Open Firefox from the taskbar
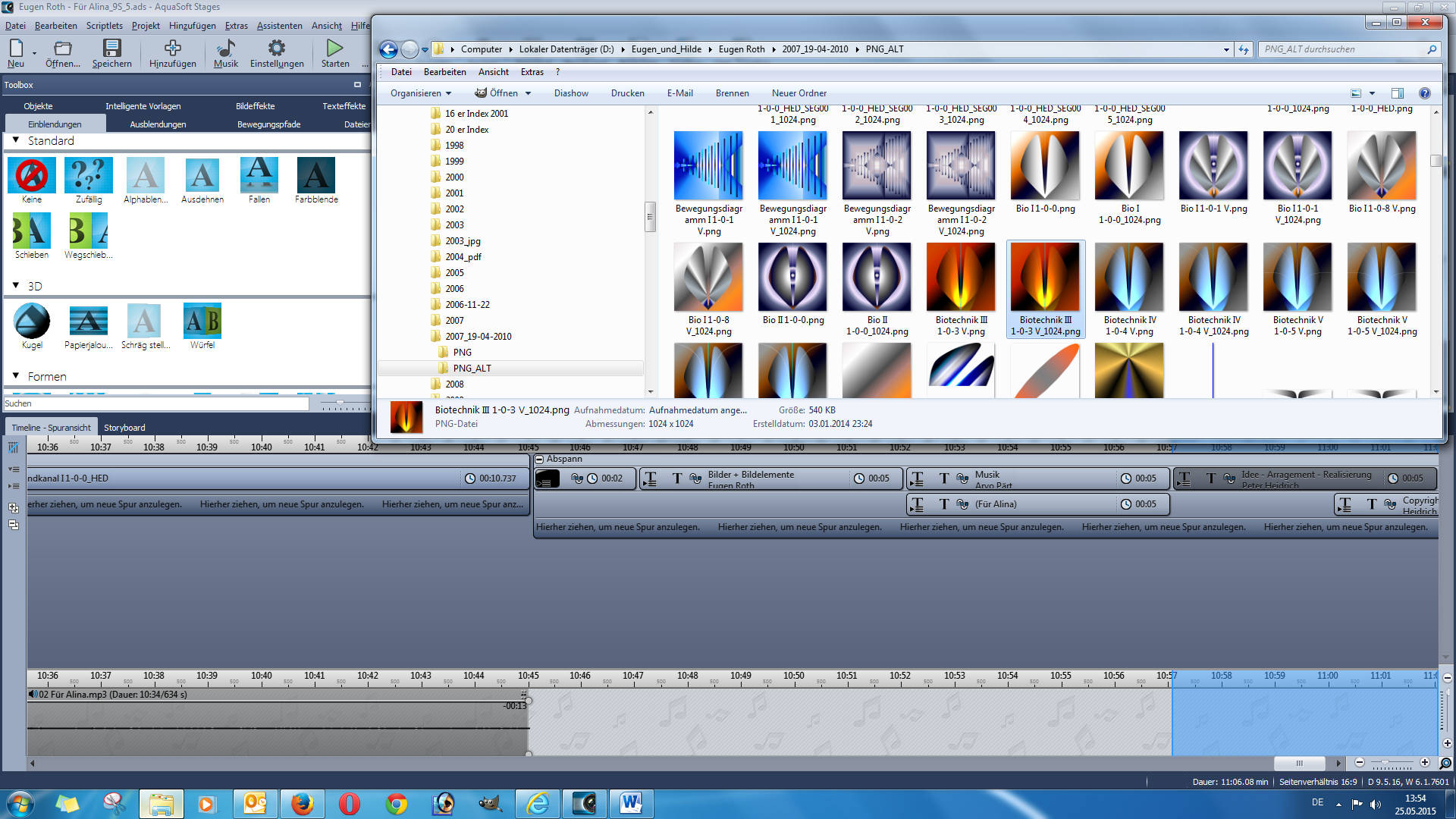 (302, 803)
